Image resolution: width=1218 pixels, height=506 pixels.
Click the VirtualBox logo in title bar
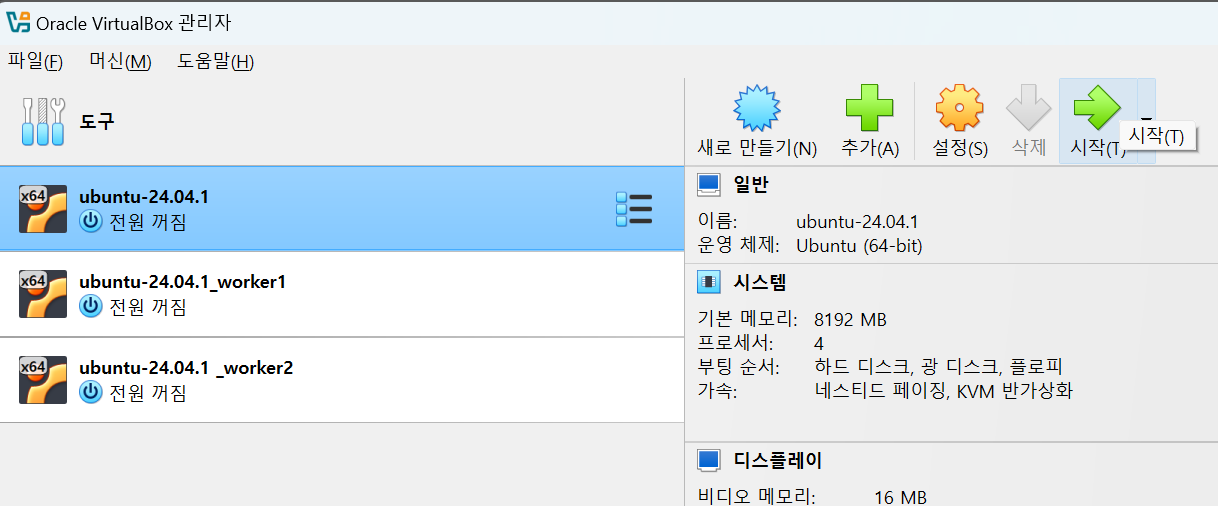pos(17,22)
